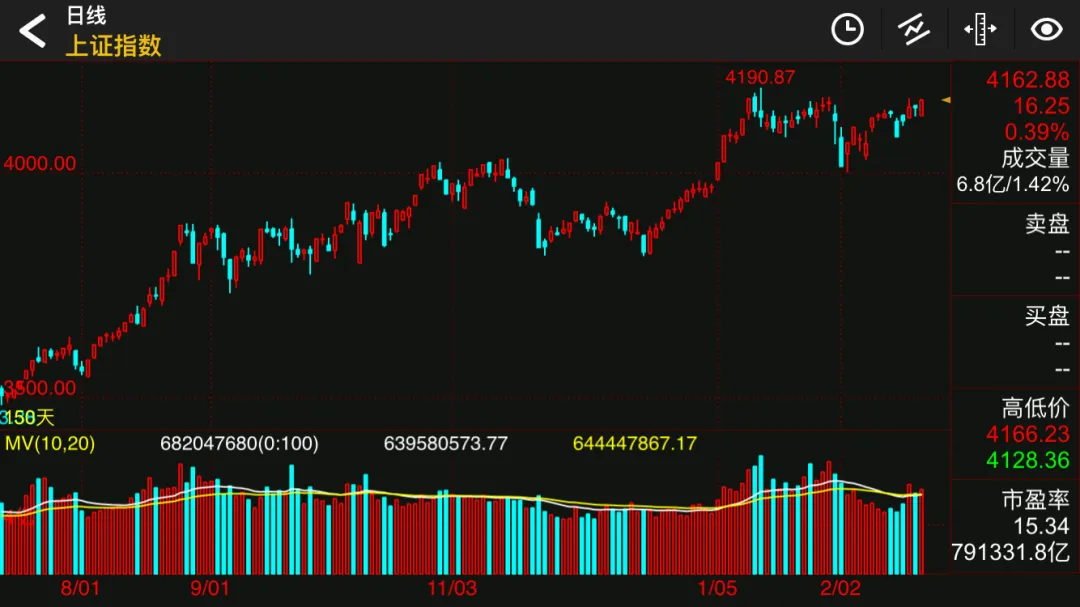
Task: Tap MA20 value 644447867.17
Action: coord(634,444)
